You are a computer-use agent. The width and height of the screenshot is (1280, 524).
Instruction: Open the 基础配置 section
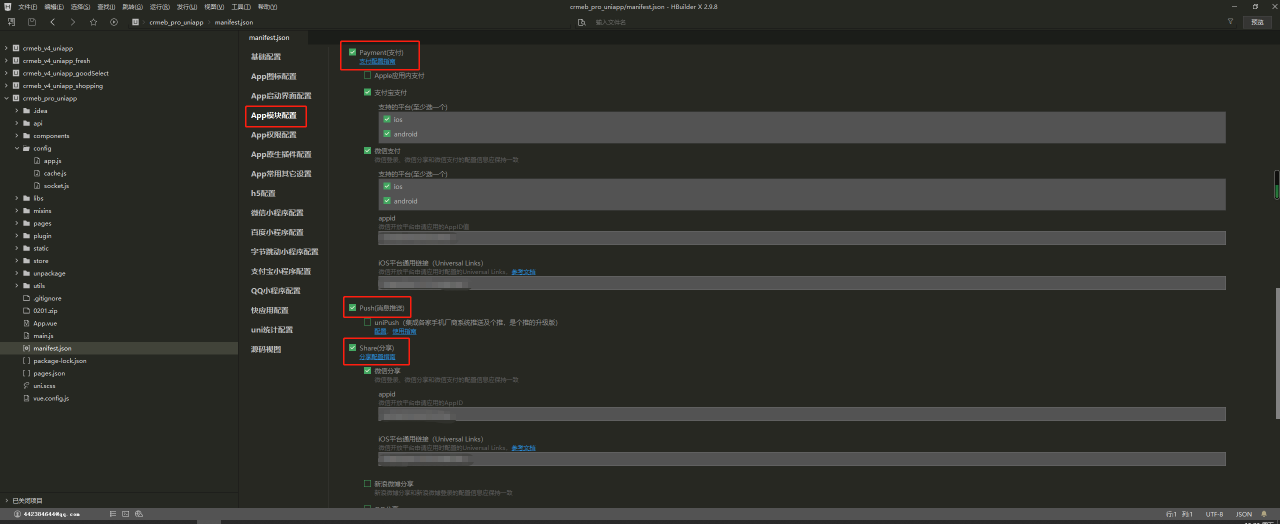[266, 57]
